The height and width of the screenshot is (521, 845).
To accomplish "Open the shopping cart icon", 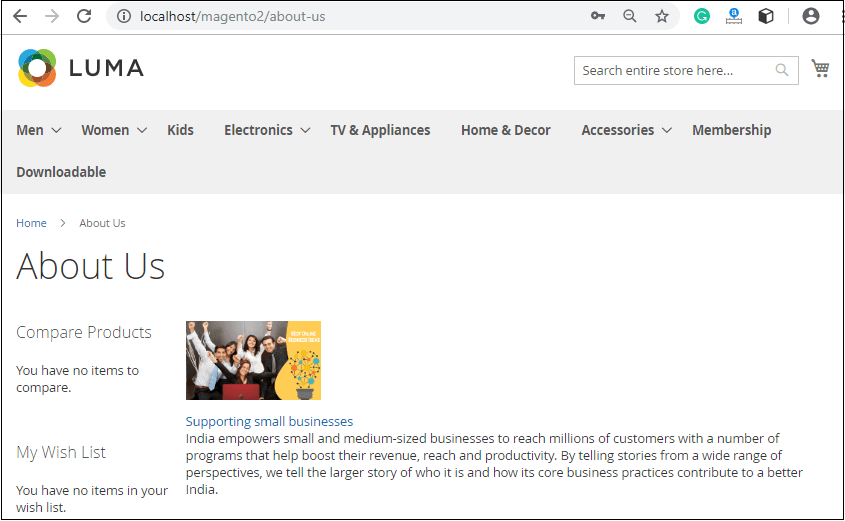I will tap(820, 68).
